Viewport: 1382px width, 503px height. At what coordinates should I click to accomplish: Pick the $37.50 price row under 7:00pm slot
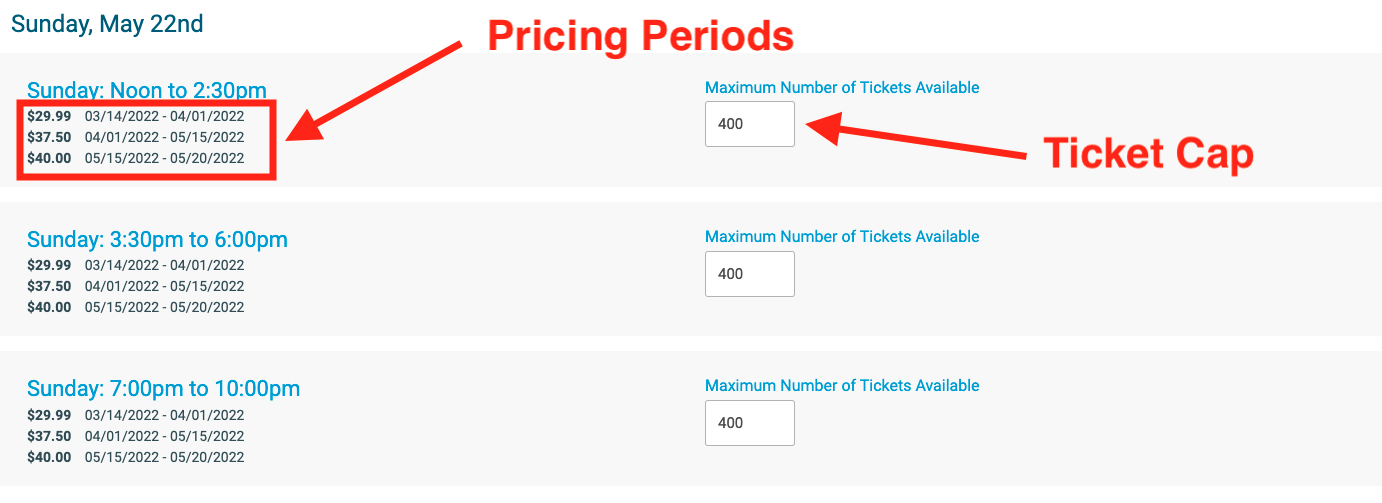[x=135, y=436]
